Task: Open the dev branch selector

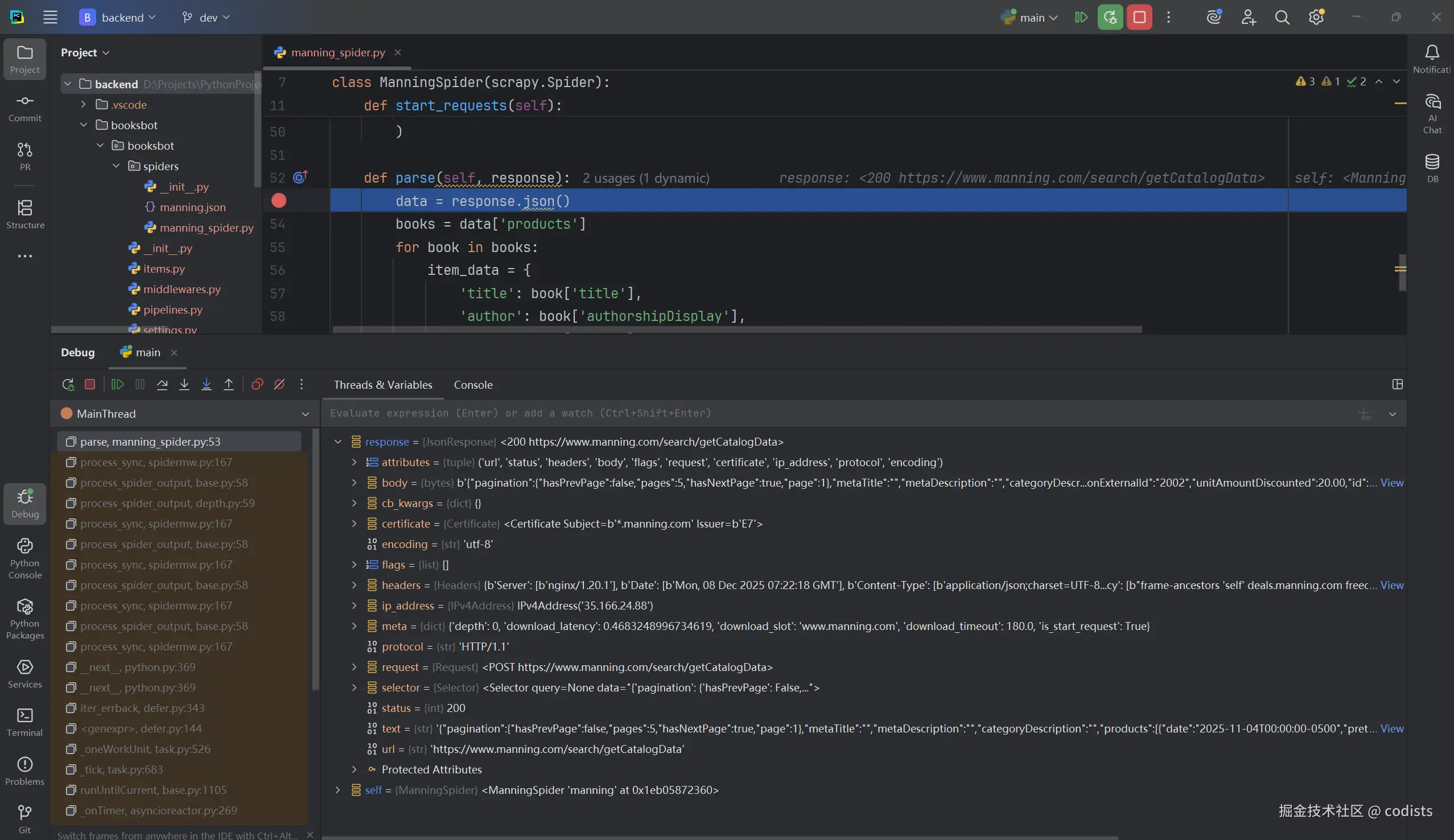Action: click(206, 17)
